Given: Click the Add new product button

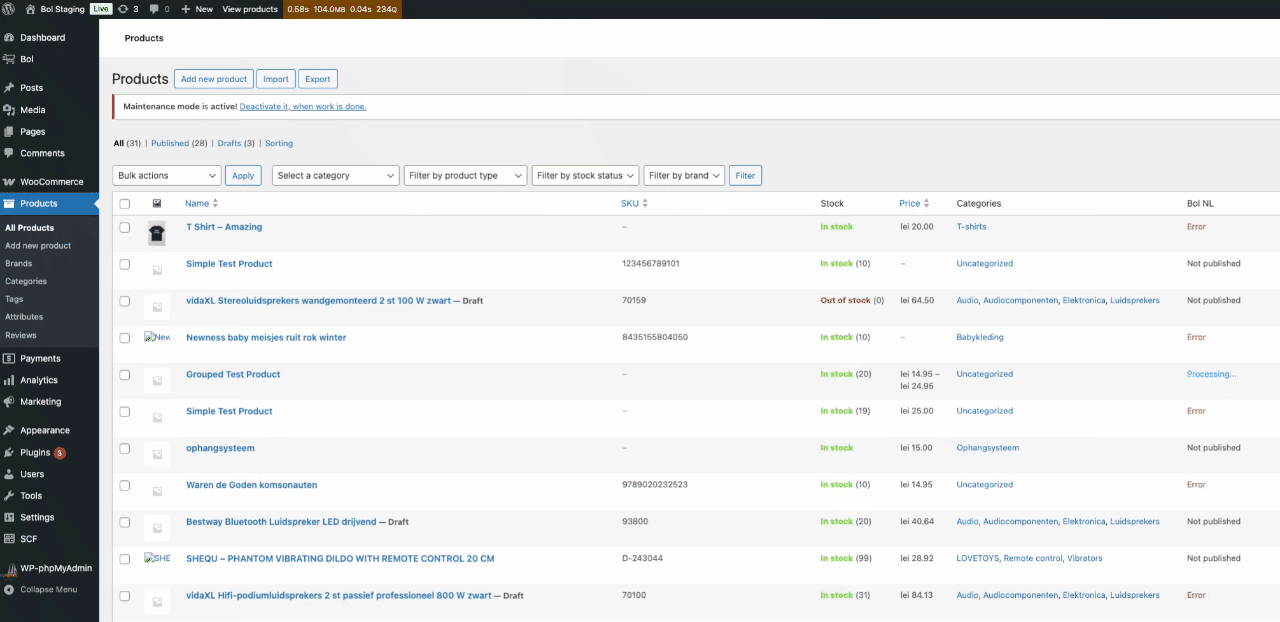Looking at the screenshot, I should tap(212, 79).
